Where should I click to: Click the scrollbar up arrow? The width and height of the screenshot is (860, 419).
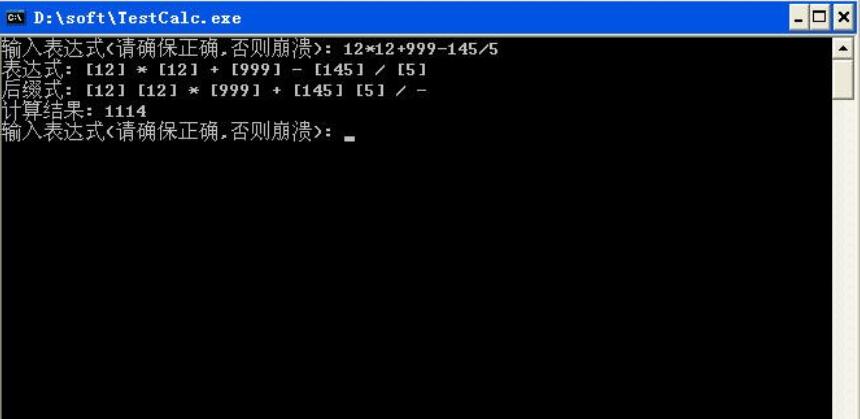[843, 49]
